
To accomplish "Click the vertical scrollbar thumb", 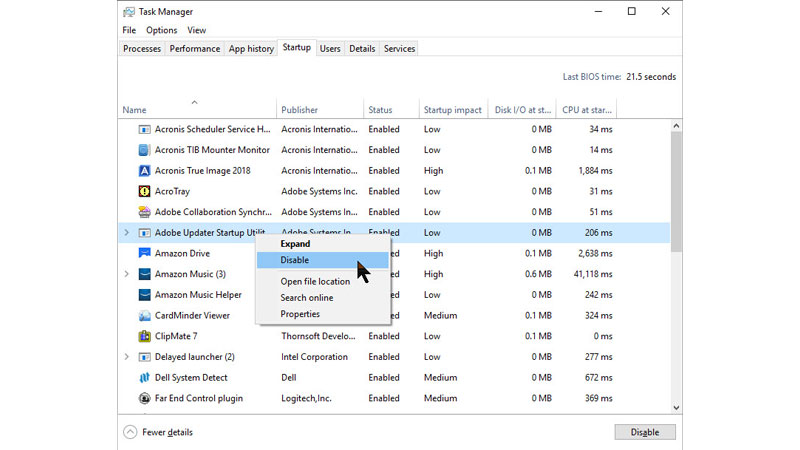I will 676,192.
